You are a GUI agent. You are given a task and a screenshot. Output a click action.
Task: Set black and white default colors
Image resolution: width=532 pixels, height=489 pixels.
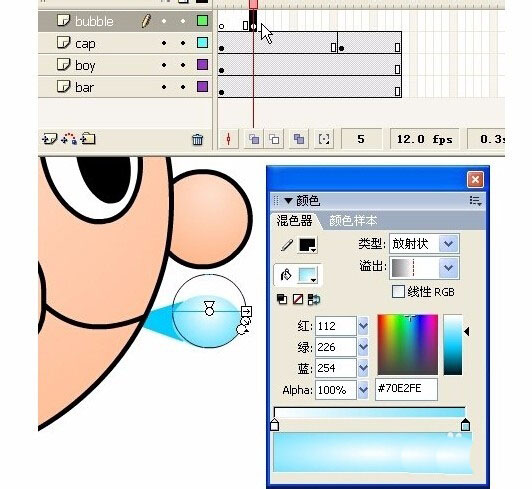coord(282,299)
